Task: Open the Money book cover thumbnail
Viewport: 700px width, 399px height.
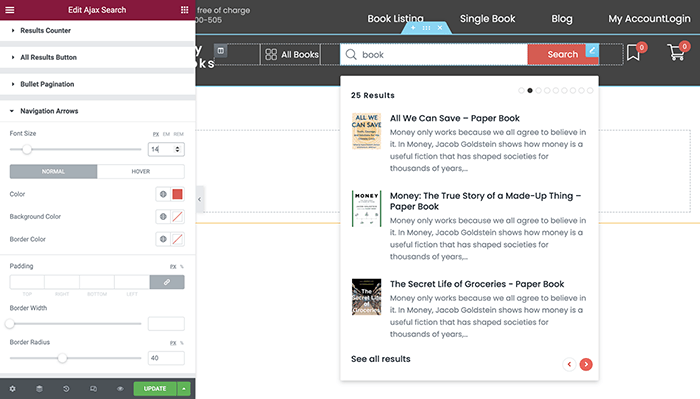Action: point(367,208)
